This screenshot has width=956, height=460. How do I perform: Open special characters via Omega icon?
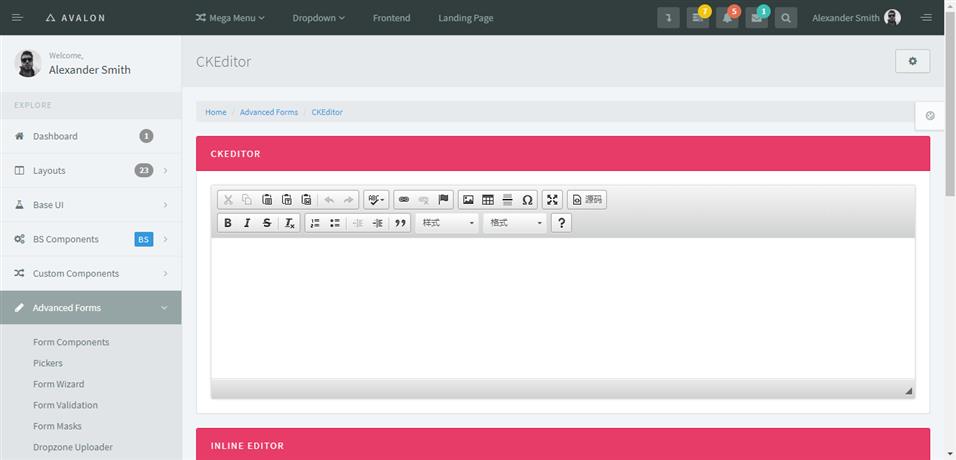[x=527, y=199]
